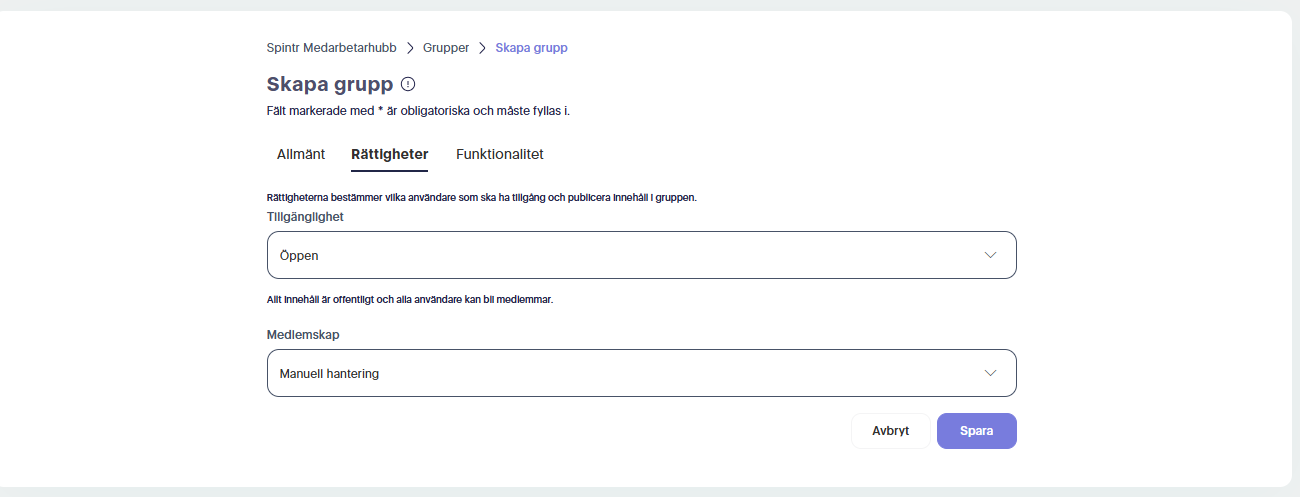Open the Funktionalitet tab

pyautogui.click(x=500, y=154)
